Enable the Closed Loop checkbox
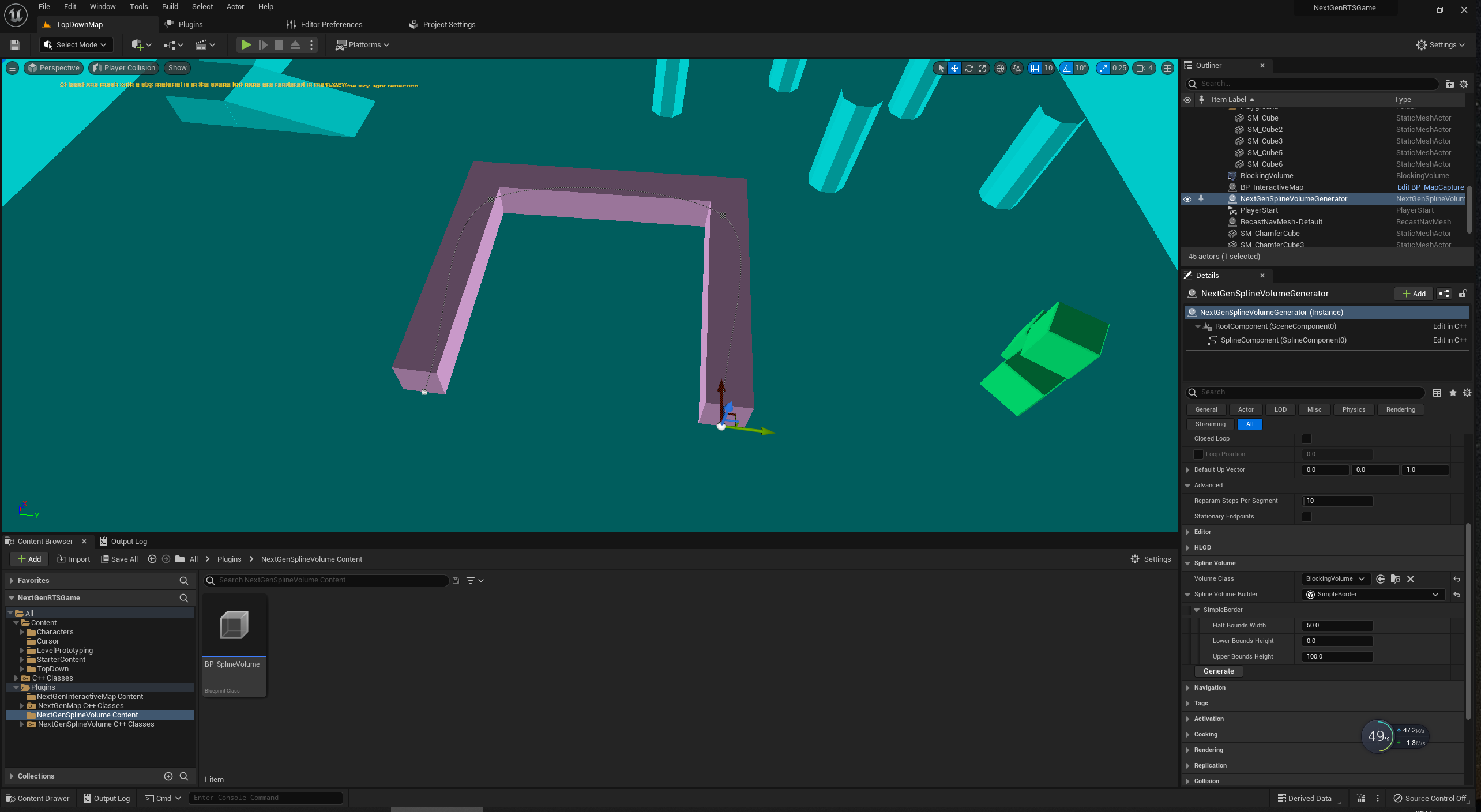Screen dimensions: 1481x812 1306,439
